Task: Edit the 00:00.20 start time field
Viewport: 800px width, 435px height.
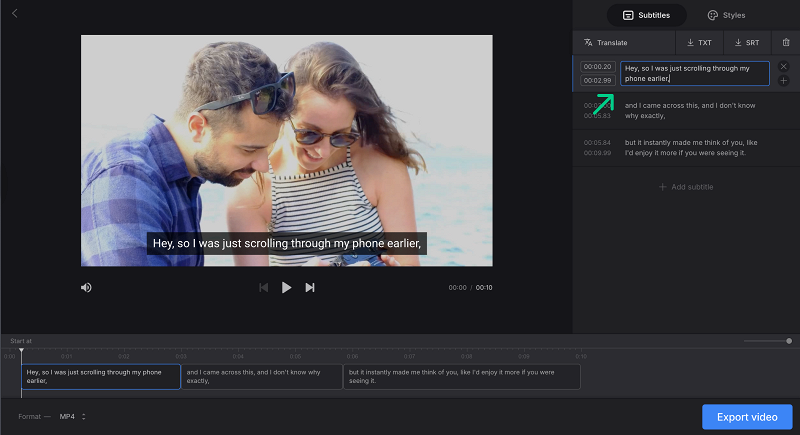Action: [x=597, y=67]
